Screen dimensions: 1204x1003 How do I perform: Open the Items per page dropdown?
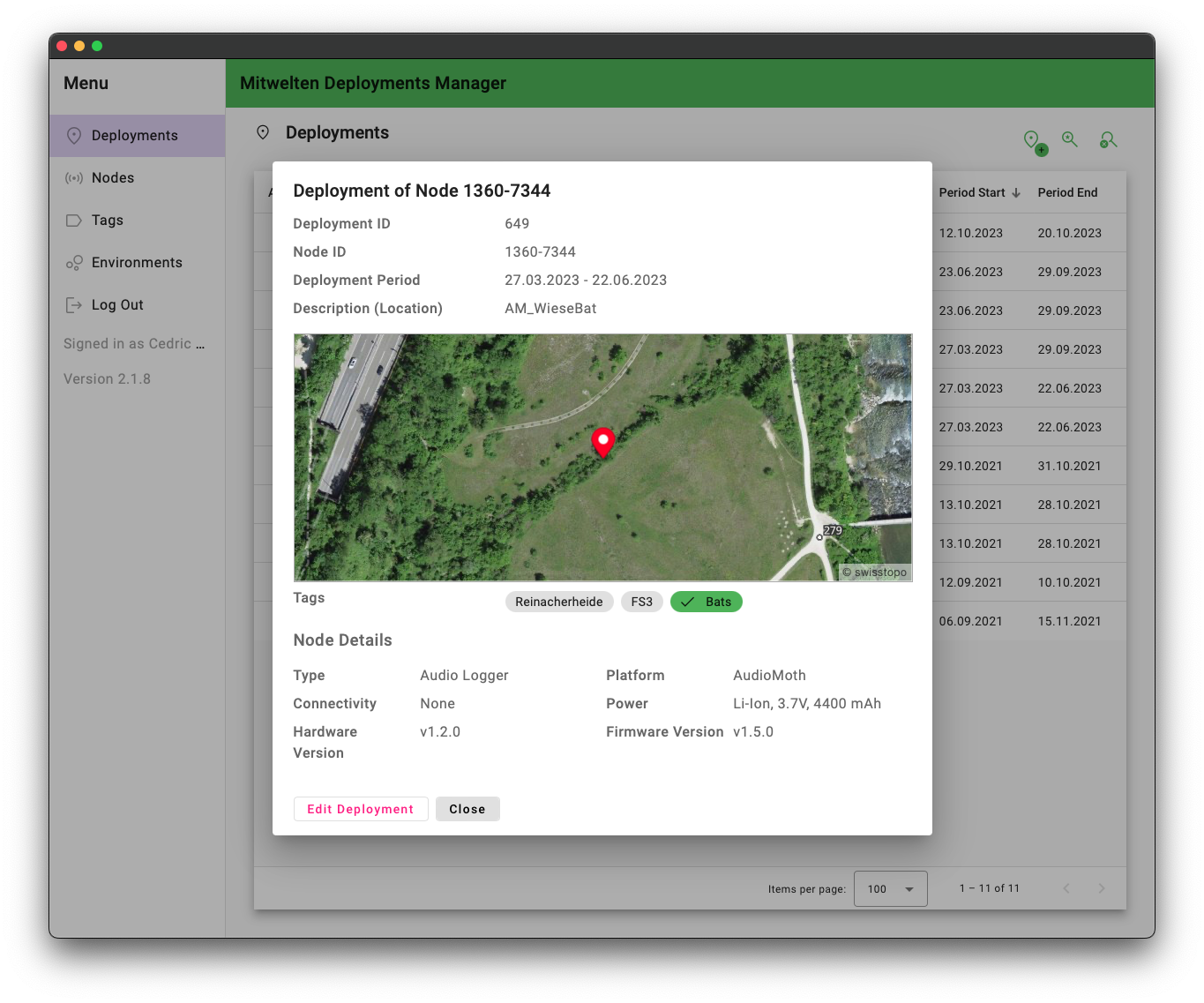891,889
